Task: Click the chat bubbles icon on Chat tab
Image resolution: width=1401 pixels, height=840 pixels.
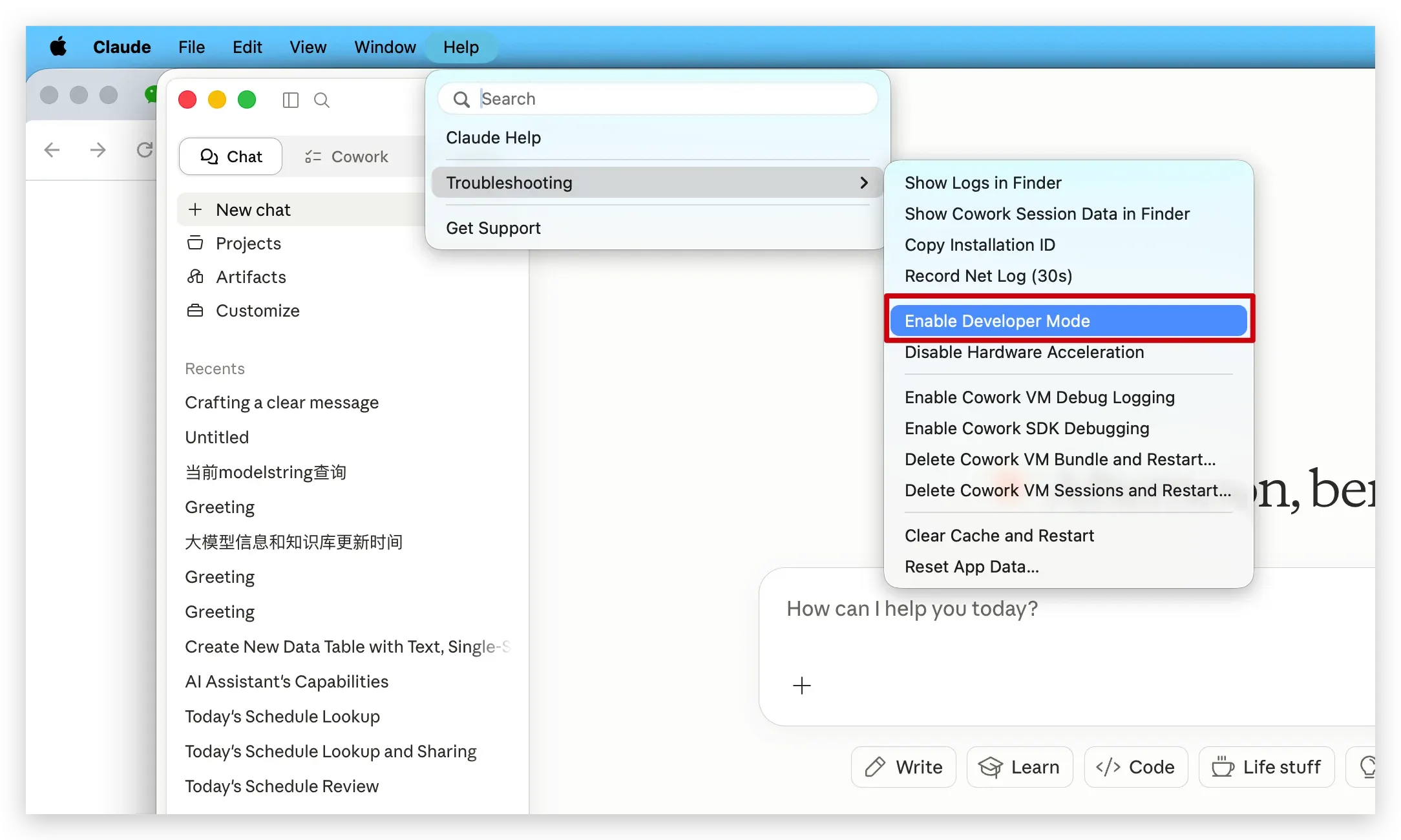Action: point(209,156)
